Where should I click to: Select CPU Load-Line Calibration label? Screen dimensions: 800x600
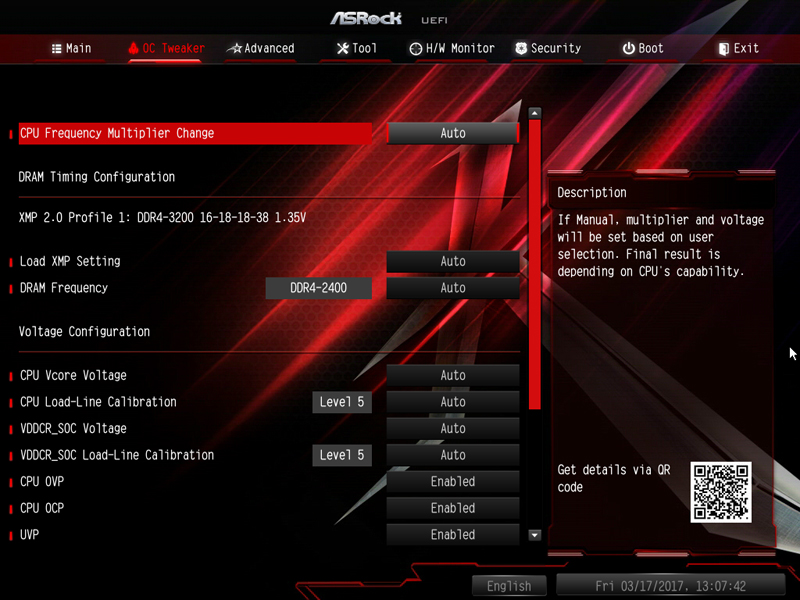point(98,402)
